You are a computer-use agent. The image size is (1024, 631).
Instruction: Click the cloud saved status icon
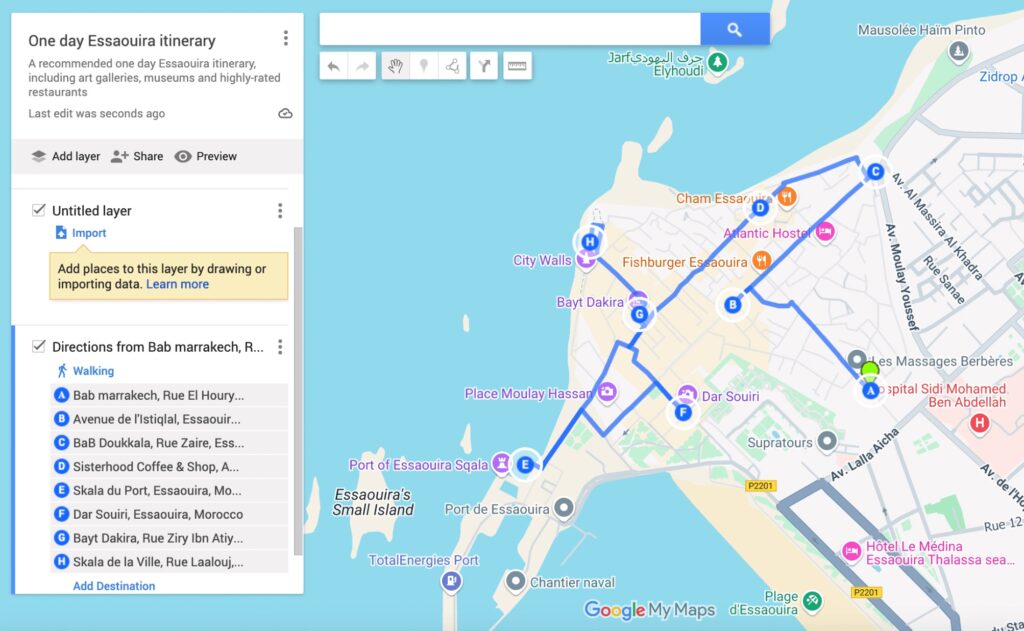[285, 114]
